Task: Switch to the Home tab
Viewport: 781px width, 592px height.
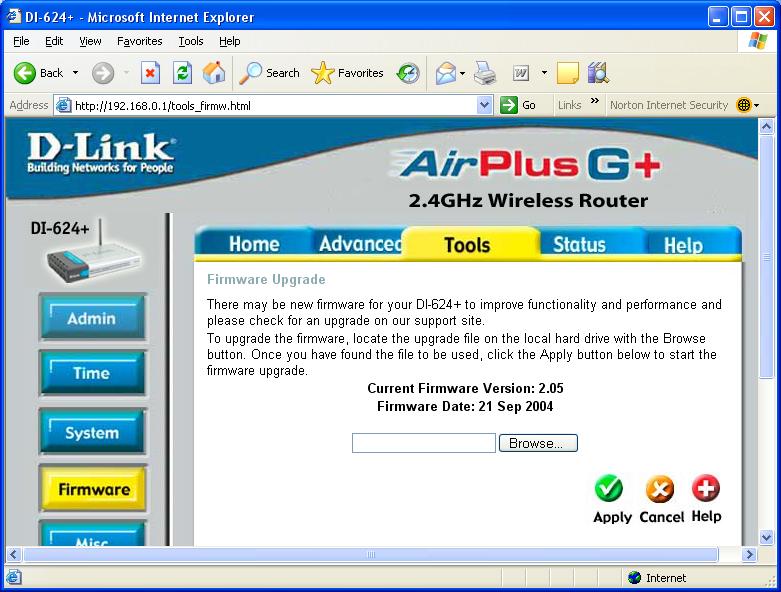Action: pos(254,244)
